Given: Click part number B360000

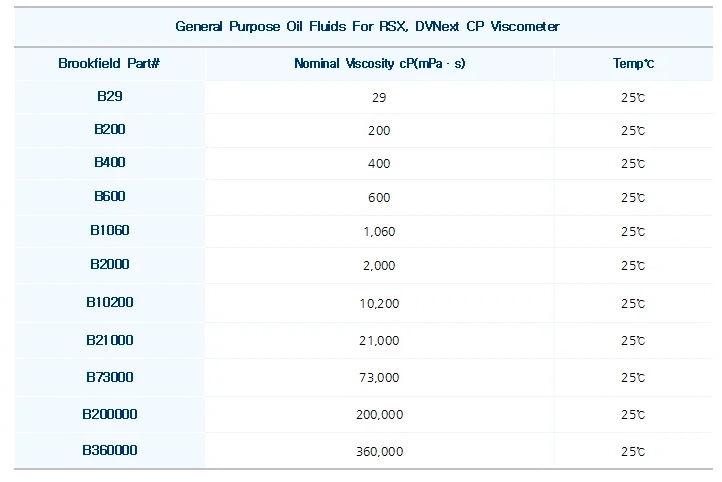Looking at the screenshot, I should point(109,450).
